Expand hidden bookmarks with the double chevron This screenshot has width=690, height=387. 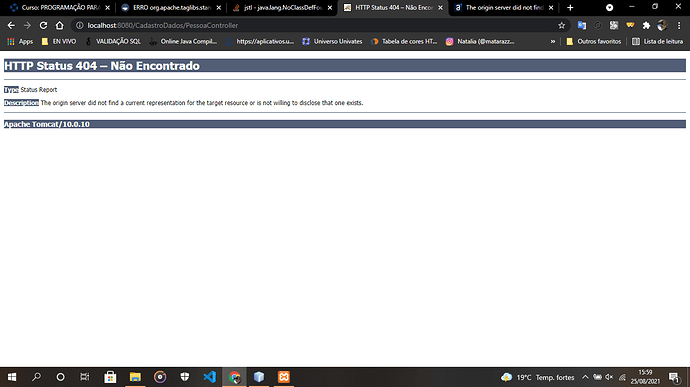553,41
